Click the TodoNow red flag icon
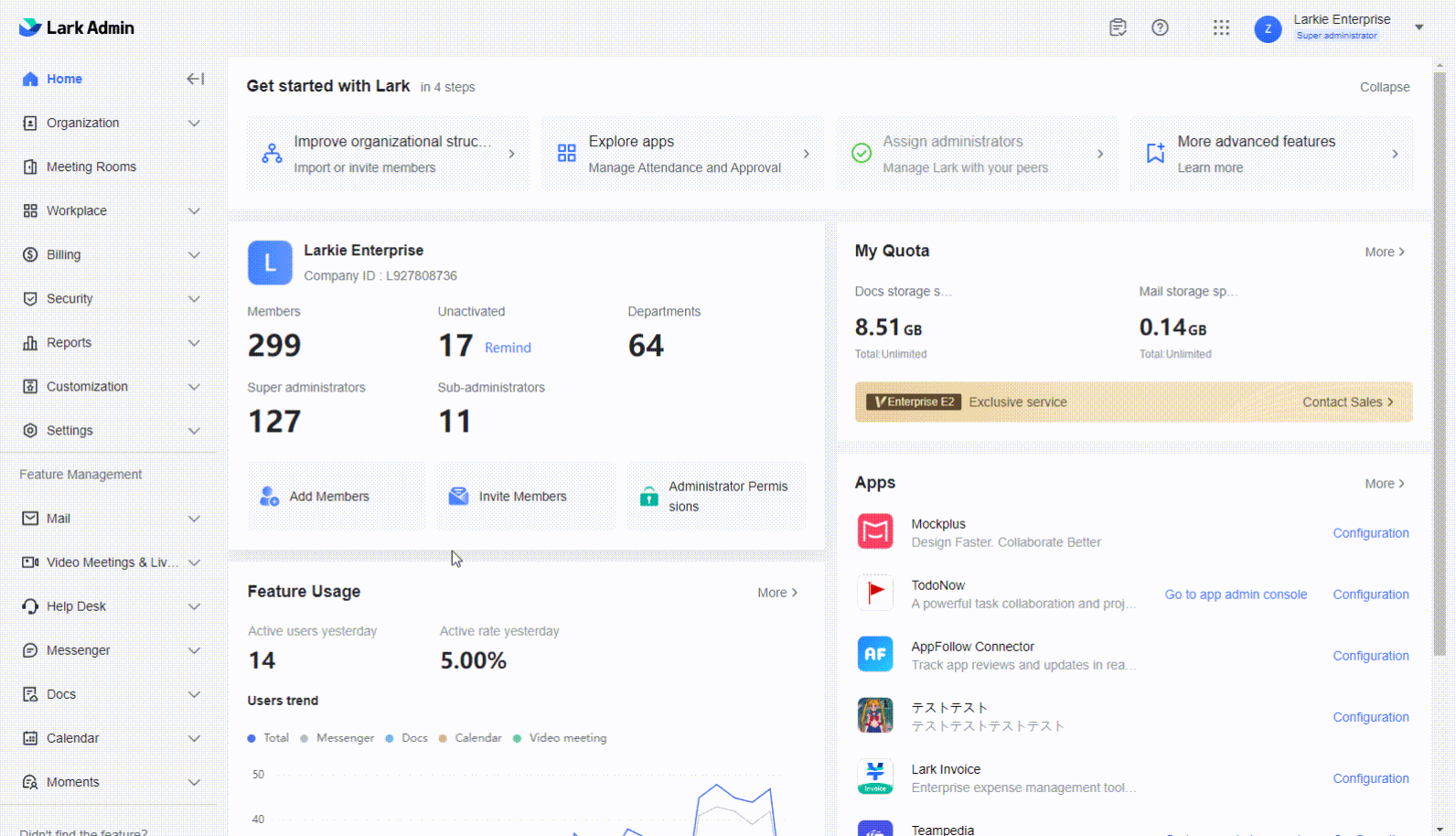This screenshot has width=1456, height=836. pos(875,593)
